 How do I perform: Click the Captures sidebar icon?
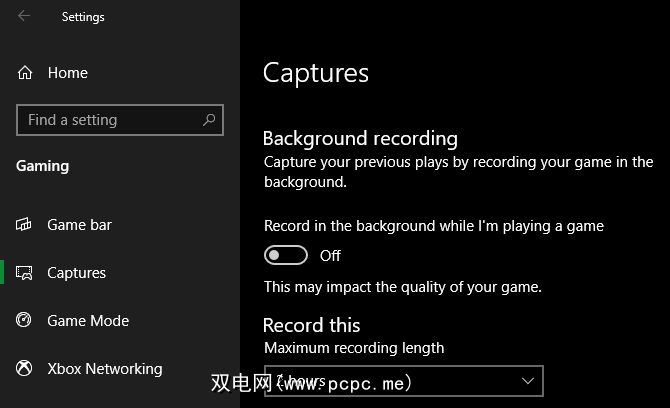[x=25, y=273]
